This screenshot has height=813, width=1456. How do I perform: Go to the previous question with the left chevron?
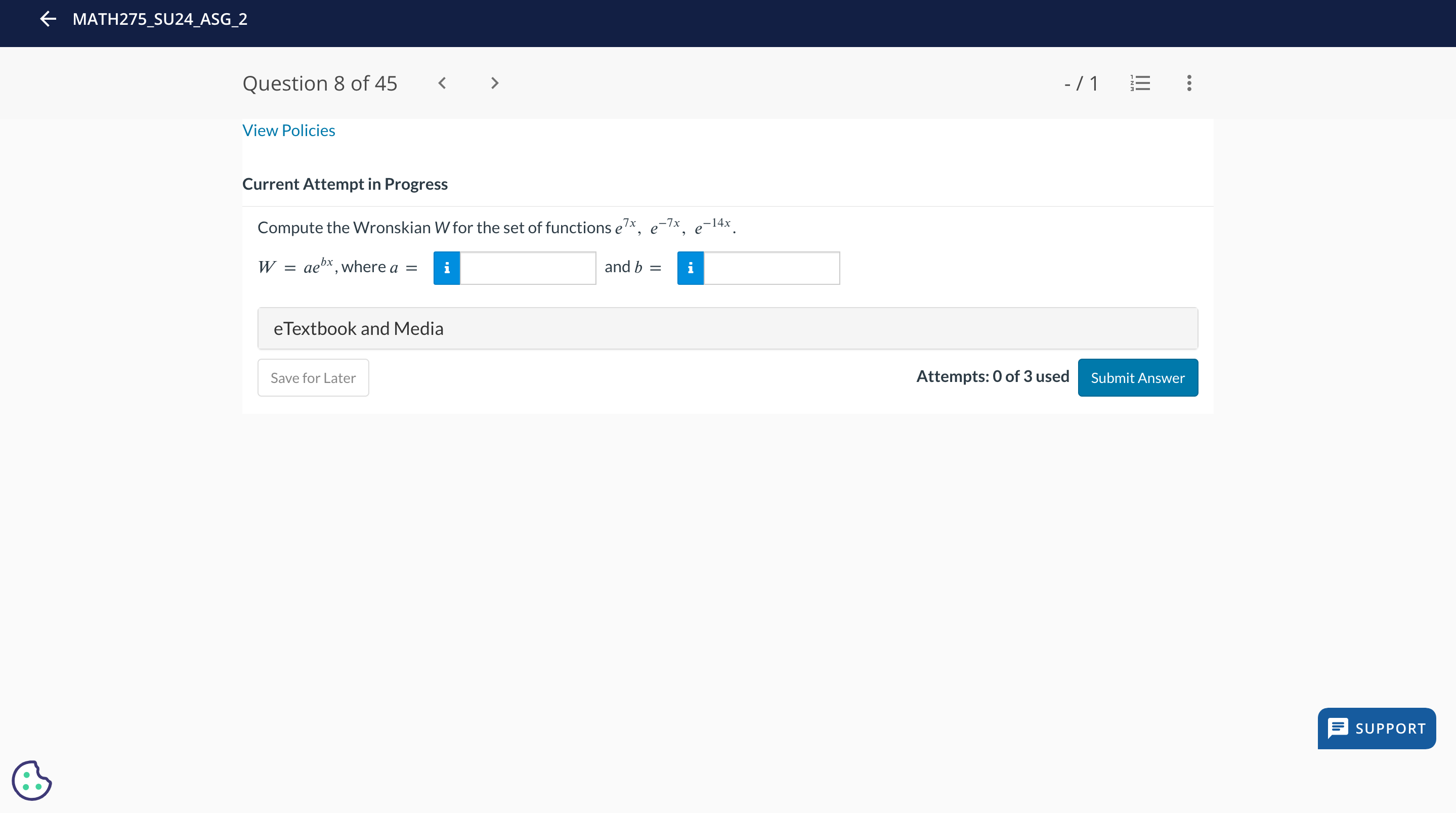click(x=442, y=83)
